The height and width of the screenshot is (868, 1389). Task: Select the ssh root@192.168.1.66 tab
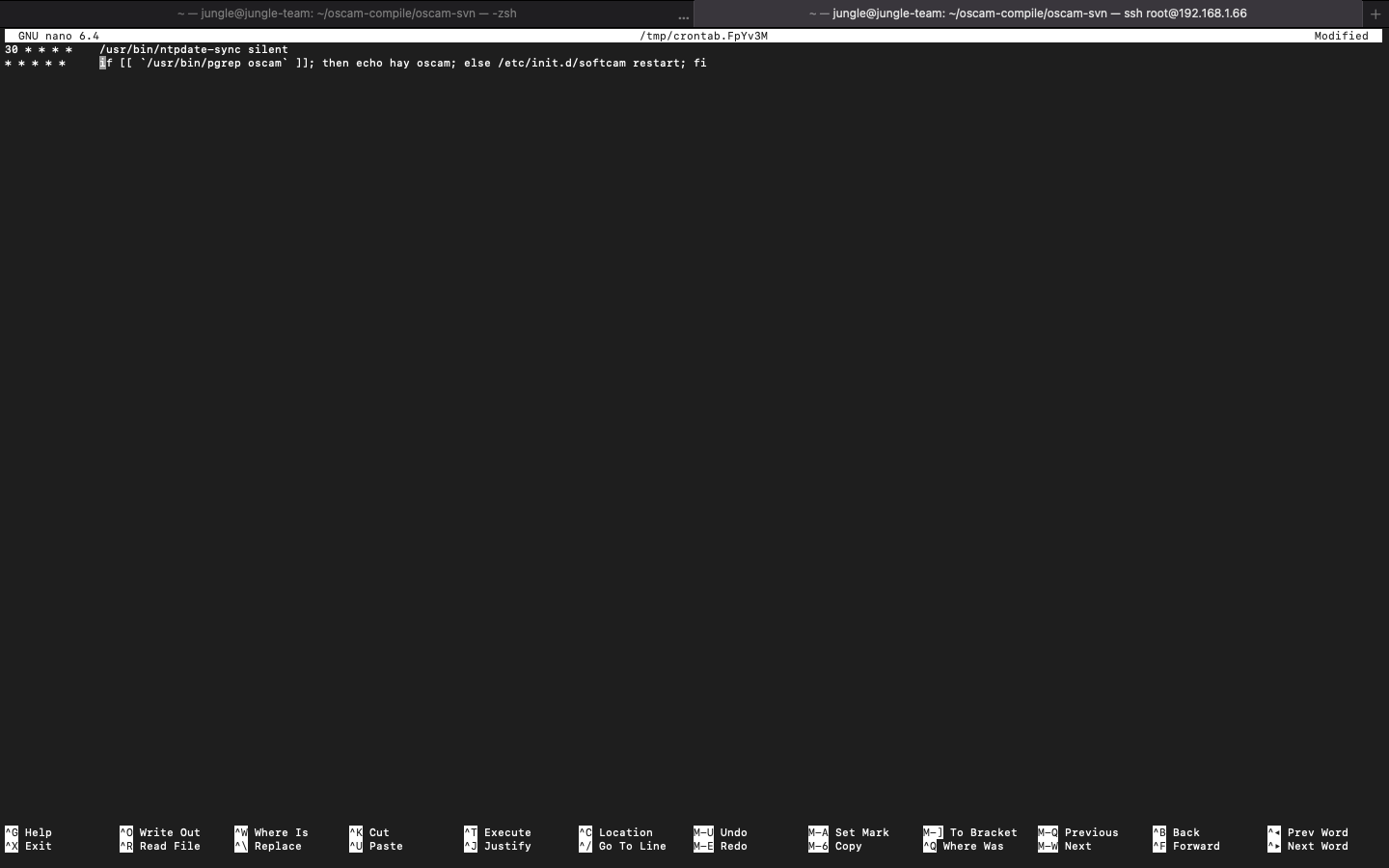click(1027, 14)
